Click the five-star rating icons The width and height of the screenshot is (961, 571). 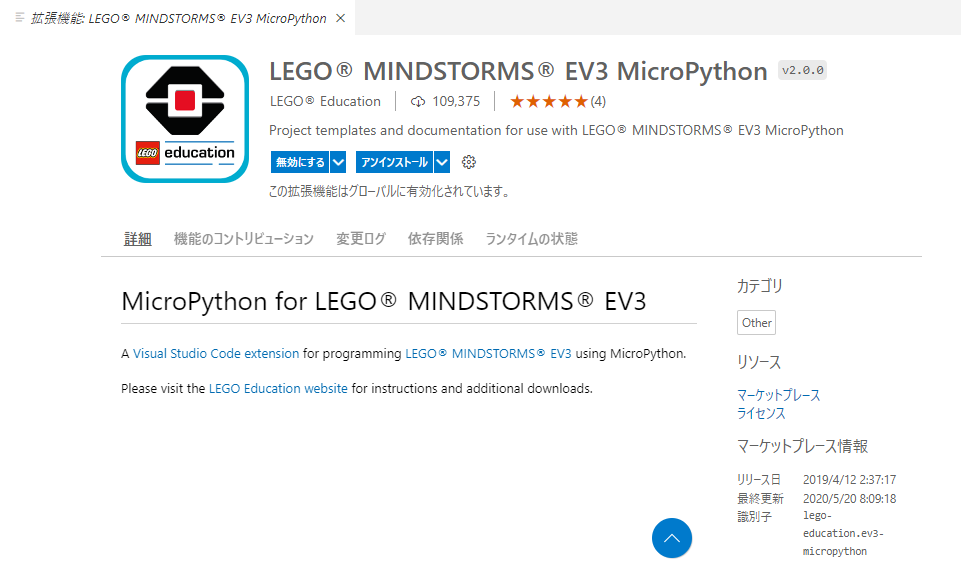click(x=549, y=102)
